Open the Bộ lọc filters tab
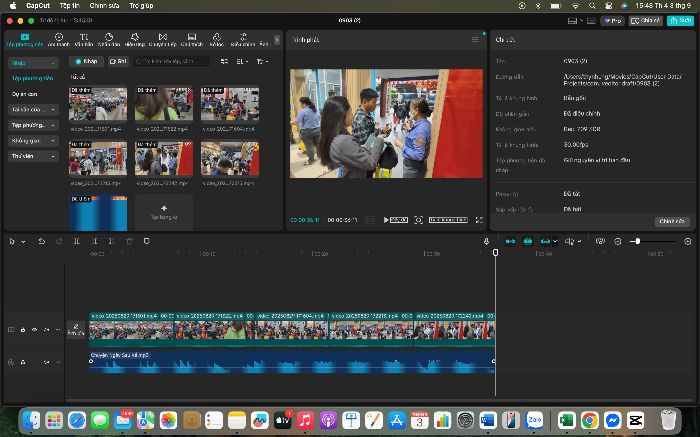Image resolution: width=700 pixels, height=437 pixels. coord(217,40)
